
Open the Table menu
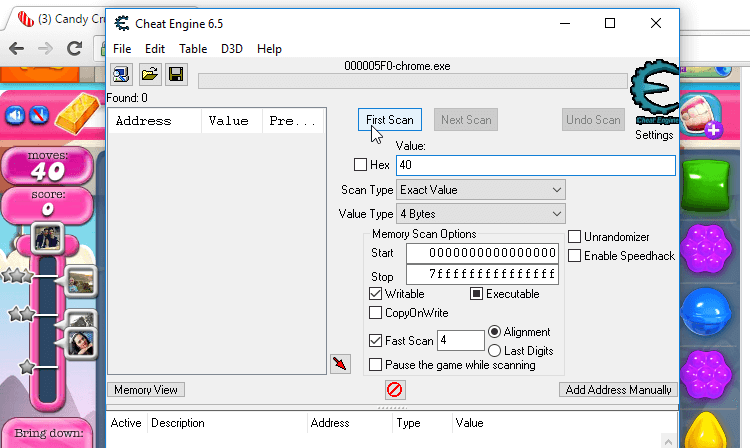point(193,49)
